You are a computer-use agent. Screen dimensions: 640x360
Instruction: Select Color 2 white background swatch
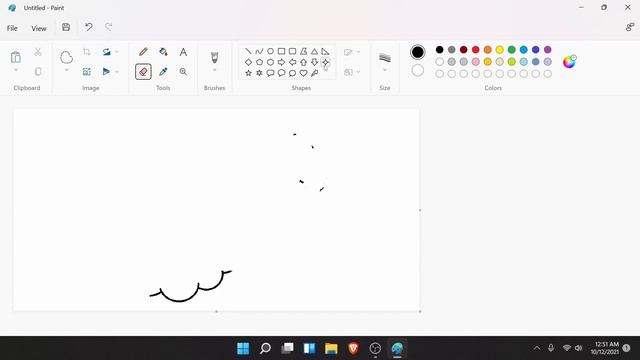(418, 71)
